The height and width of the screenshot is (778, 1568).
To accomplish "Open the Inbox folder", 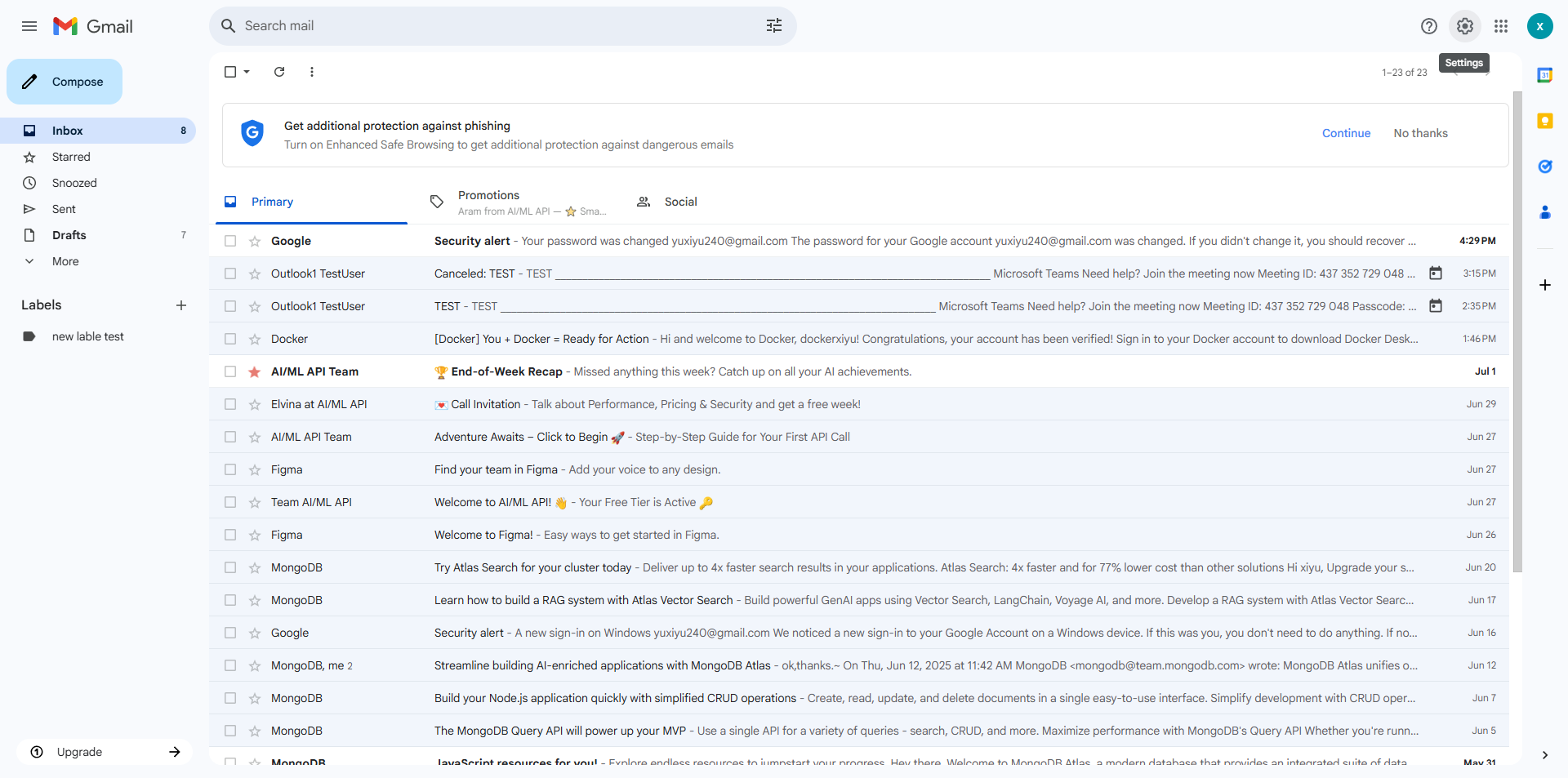I will click(x=98, y=131).
